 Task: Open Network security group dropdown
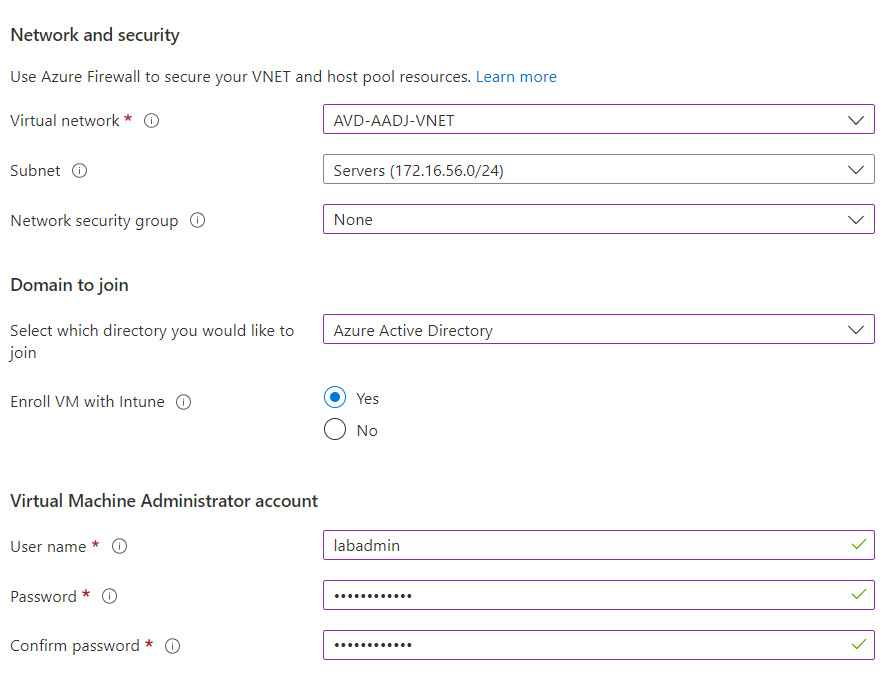[597, 220]
